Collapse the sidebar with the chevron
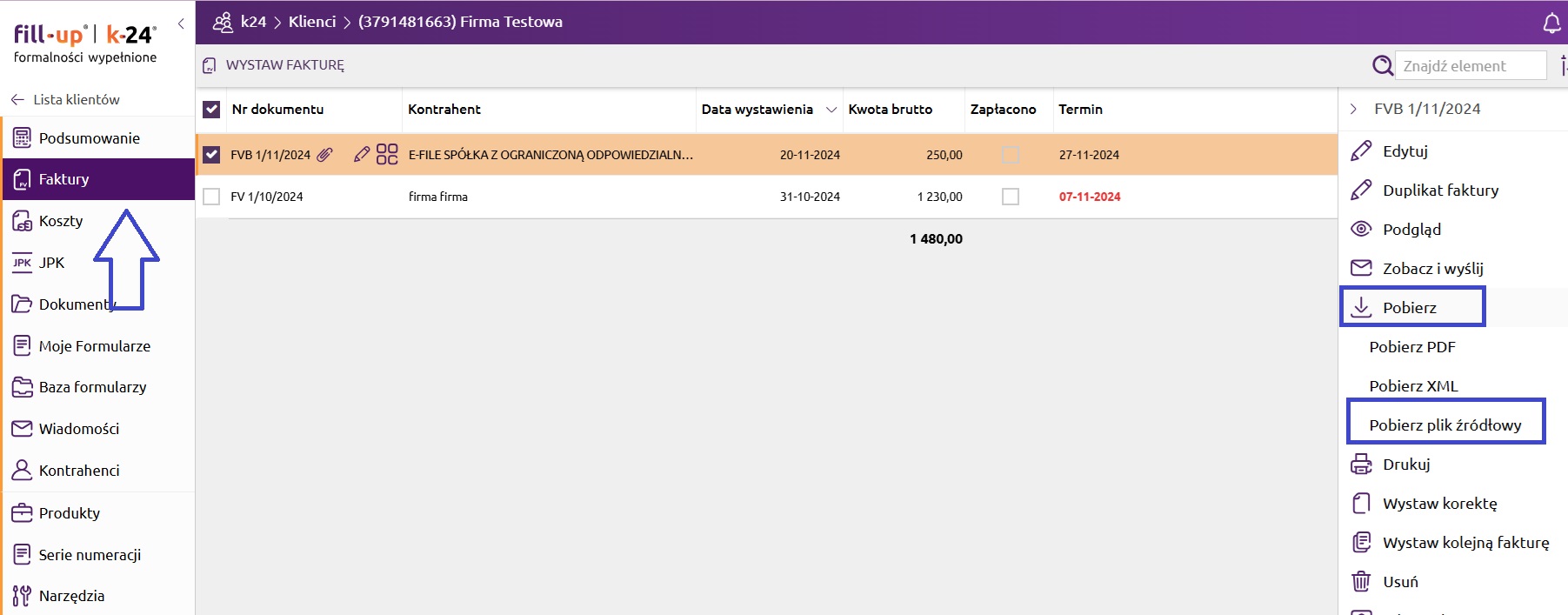Image resolution: width=1568 pixels, height=615 pixels. (181, 23)
